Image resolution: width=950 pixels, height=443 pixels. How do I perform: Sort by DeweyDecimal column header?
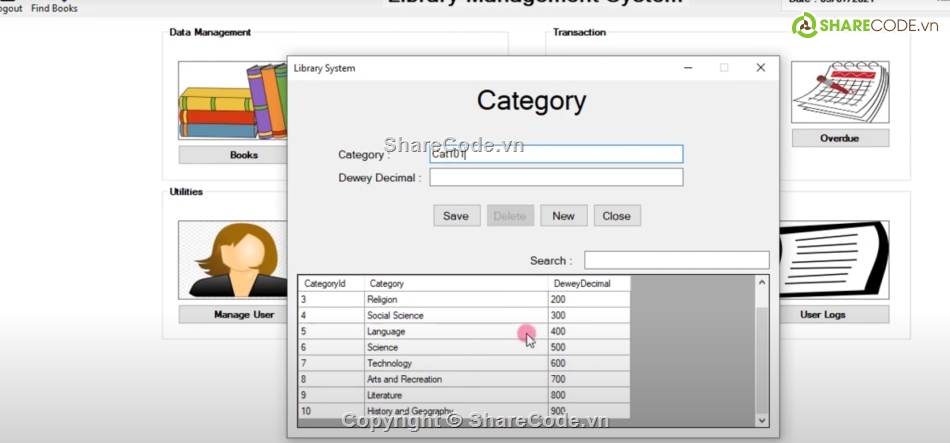pyautogui.click(x=588, y=283)
